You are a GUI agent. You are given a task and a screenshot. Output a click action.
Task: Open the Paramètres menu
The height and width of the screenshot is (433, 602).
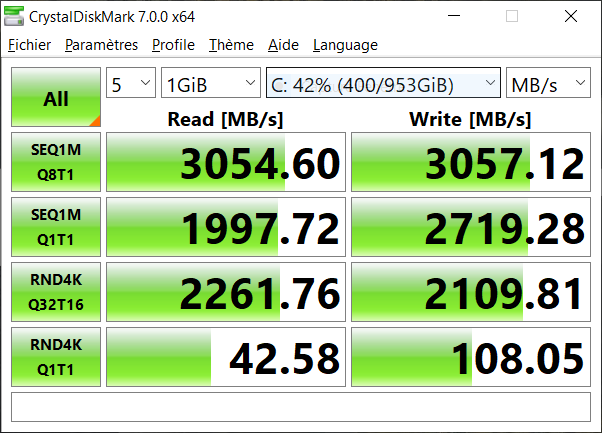tap(101, 45)
